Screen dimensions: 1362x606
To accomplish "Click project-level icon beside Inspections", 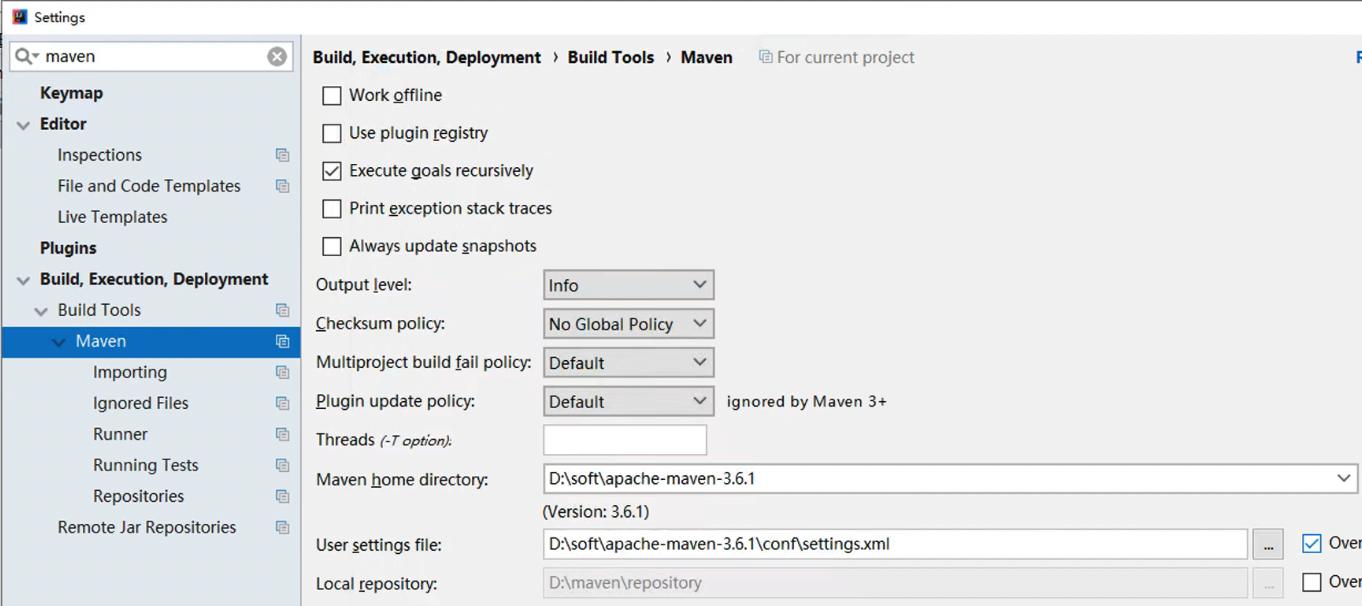I will point(282,155).
